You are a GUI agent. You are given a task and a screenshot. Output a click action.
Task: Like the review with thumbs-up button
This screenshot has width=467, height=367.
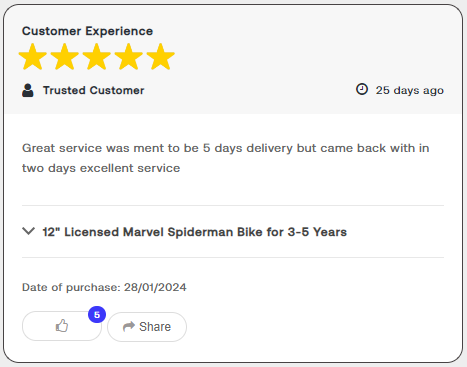tap(62, 326)
